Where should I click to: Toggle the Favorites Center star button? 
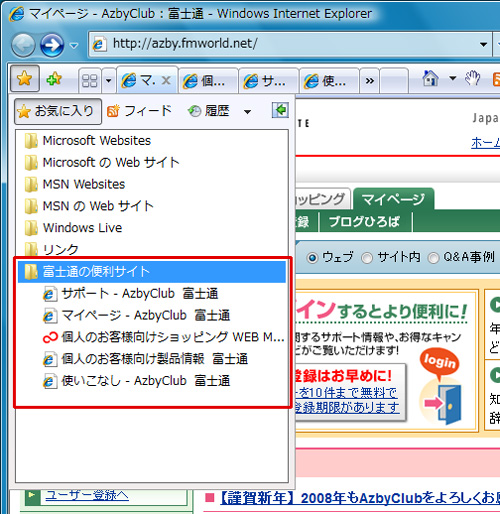(25, 79)
